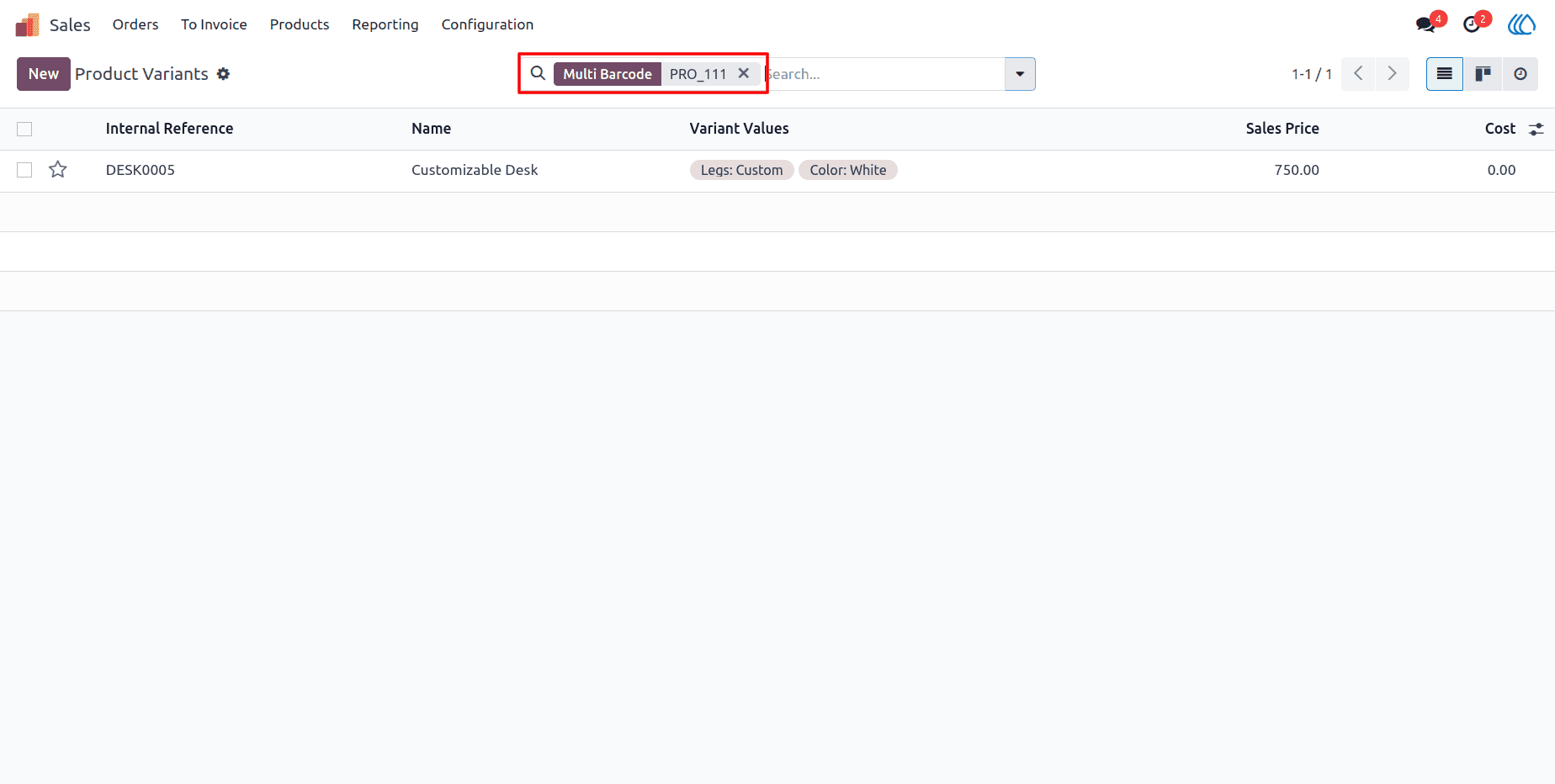Switch to activity view
Image resolution: width=1555 pixels, height=784 pixels.
(1521, 74)
